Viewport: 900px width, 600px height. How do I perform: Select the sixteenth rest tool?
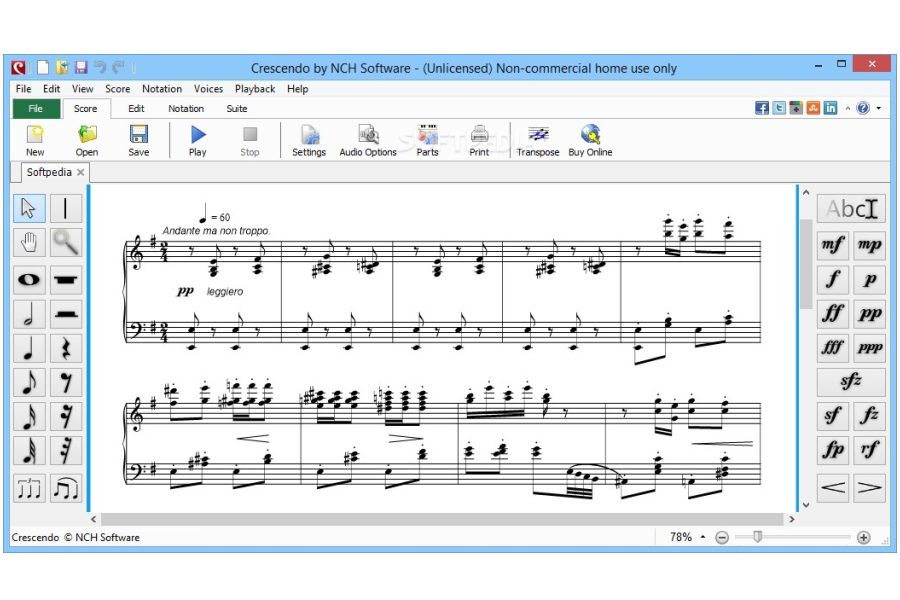[65, 417]
